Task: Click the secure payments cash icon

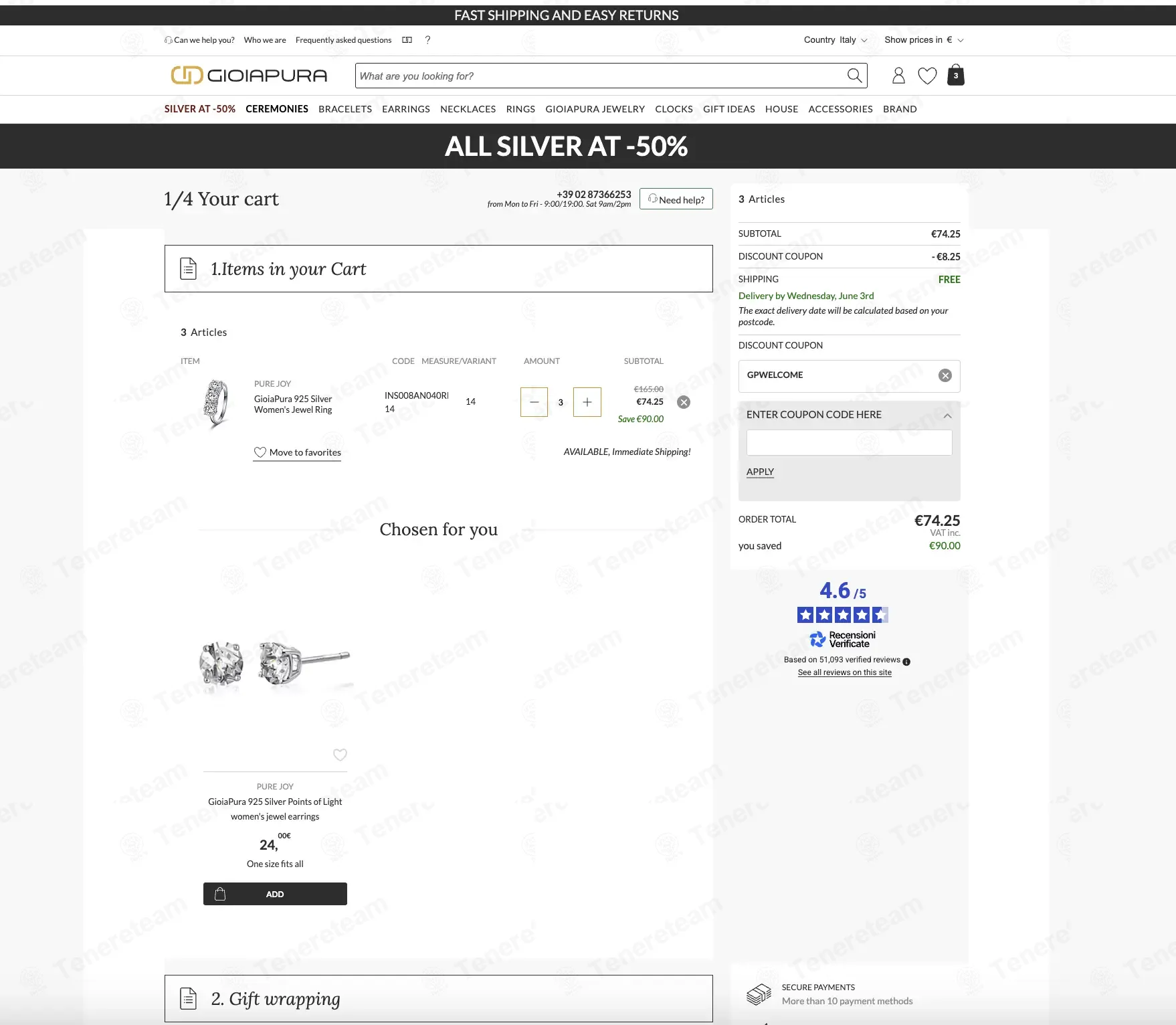Action: (x=759, y=994)
